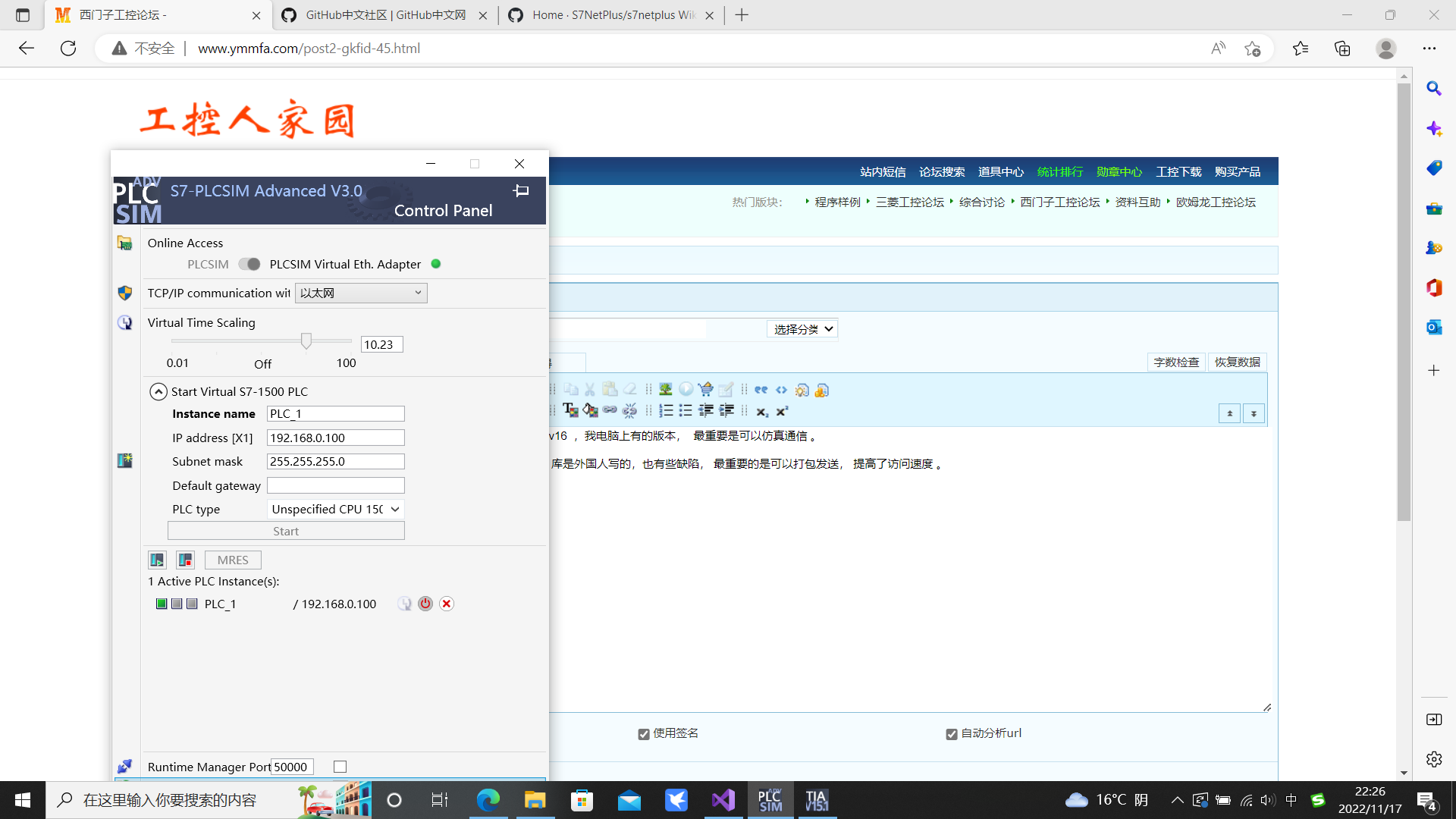Screen dimensions: 1456x819
Task: Open the TCP/IP communication 以太网 dropdown
Action: pos(361,293)
